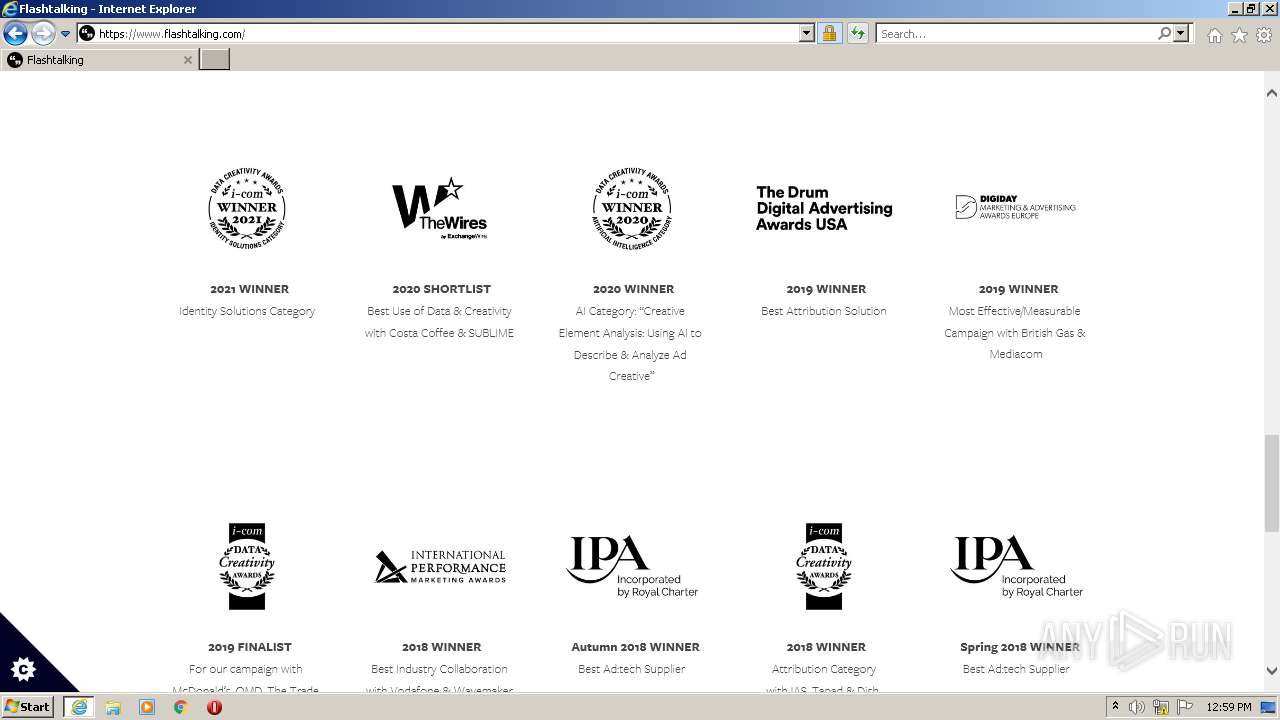Click The Drum Digital Advertising Awards logo
Viewport: 1280px width, 720px height.
[824, 208]
